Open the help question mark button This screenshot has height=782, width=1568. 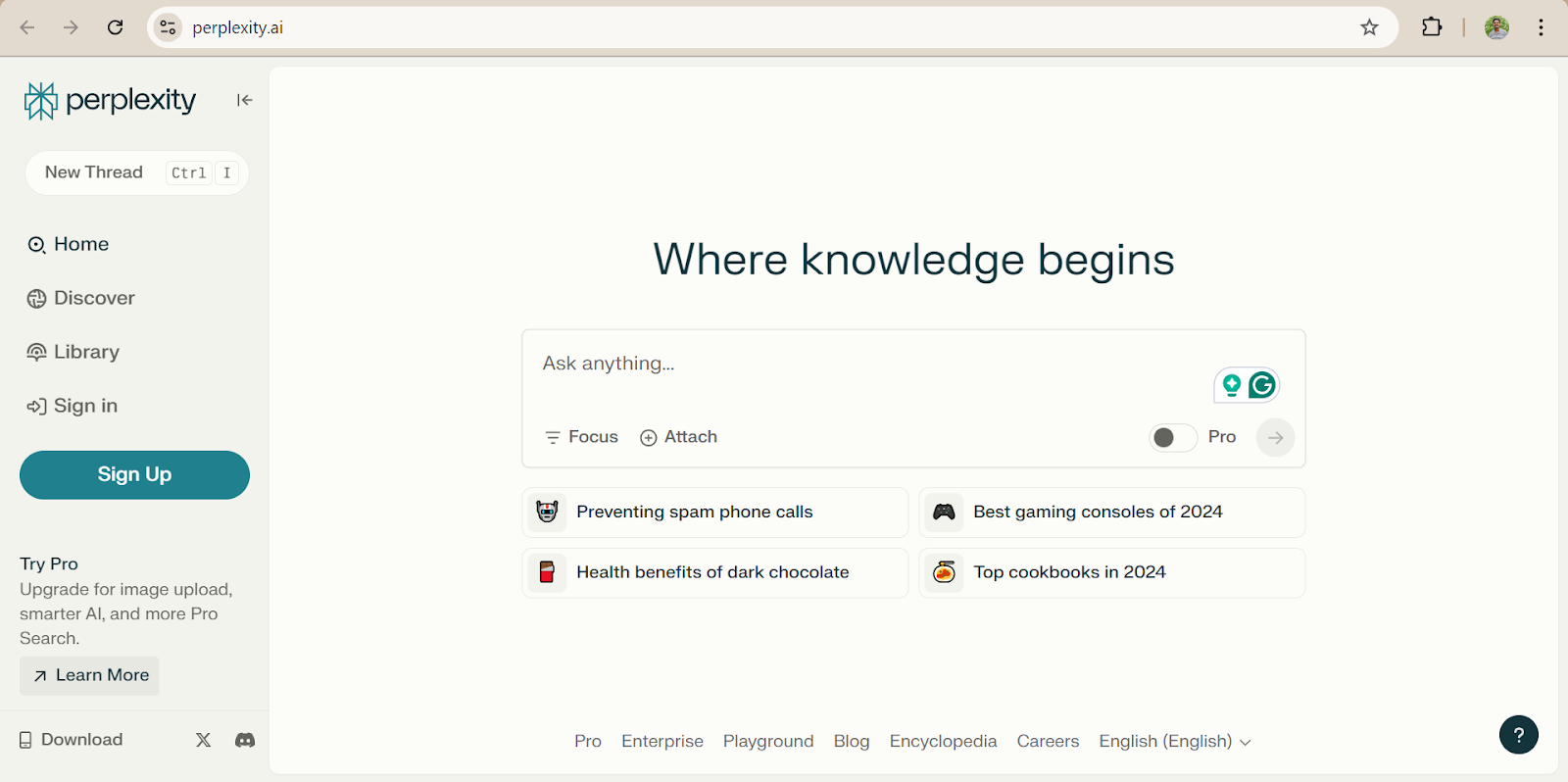pyautogui.click(x=1518, y=735)
